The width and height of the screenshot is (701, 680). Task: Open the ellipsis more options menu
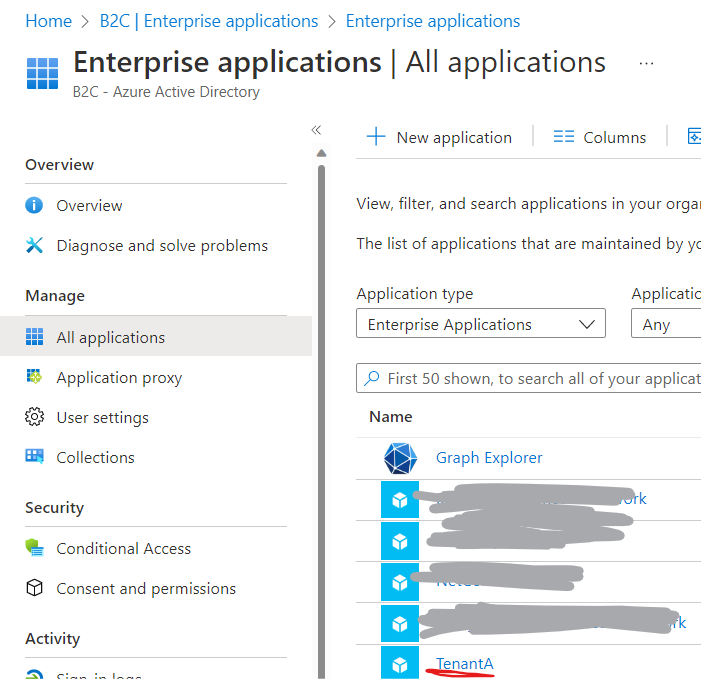tap(646, 63)
